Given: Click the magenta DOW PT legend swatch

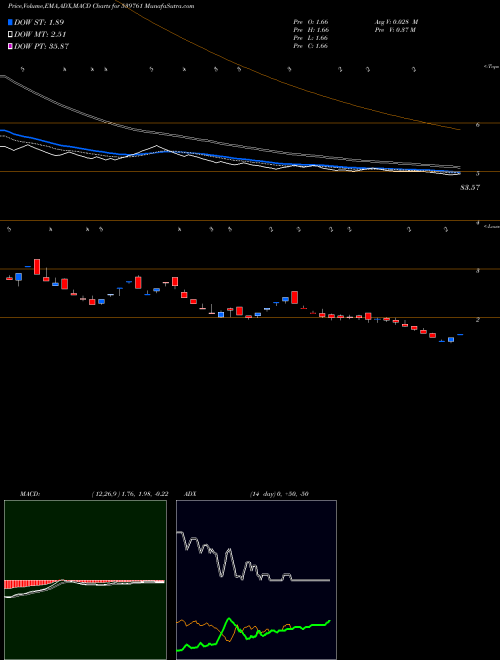Looking at the screenshot, I should click(10, 46).
